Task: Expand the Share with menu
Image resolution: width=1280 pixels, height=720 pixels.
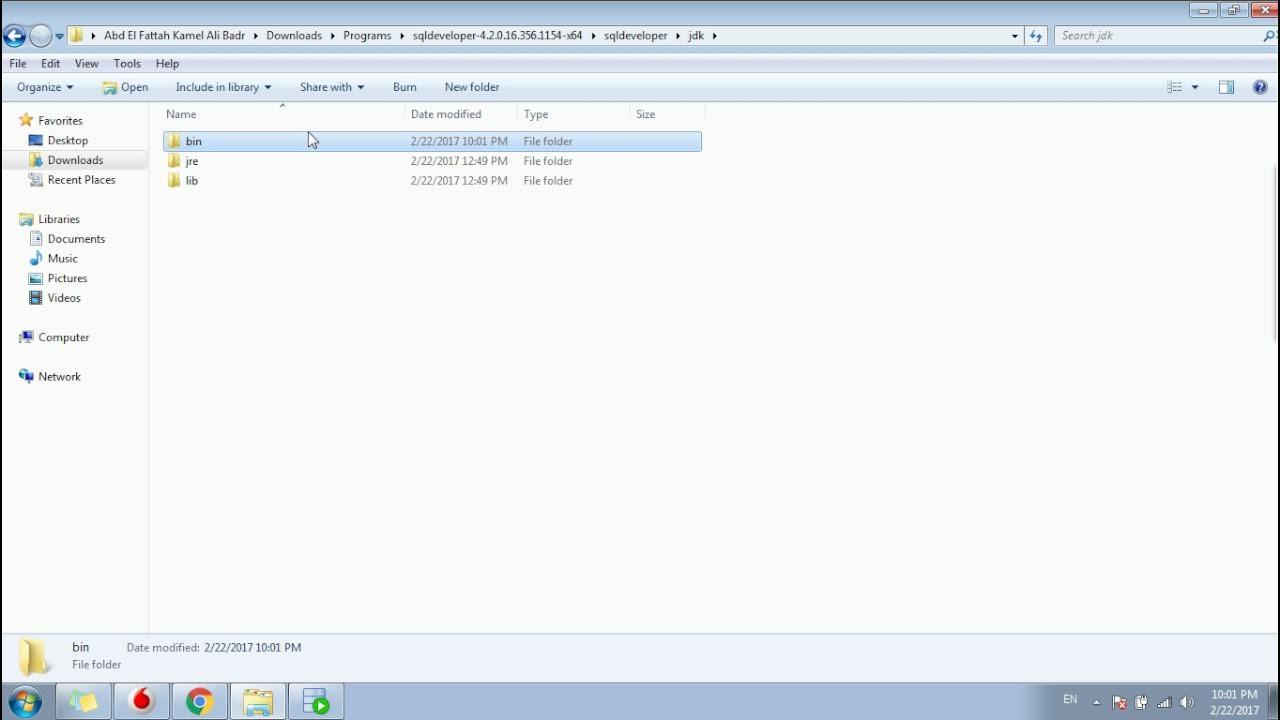Action: click(332, 87)
